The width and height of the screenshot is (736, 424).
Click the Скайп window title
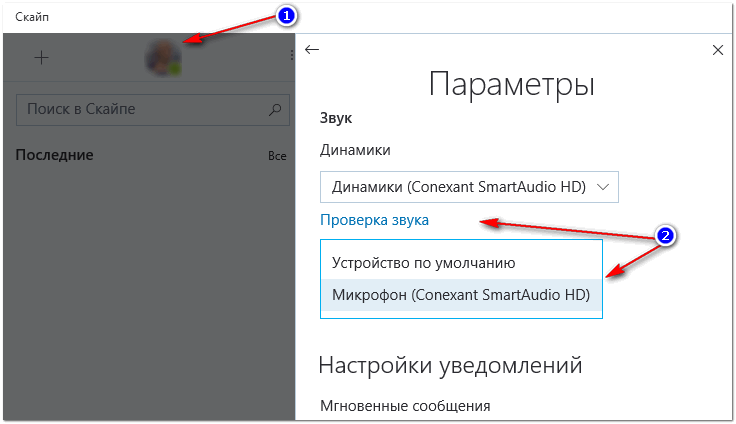pos(31,17)
